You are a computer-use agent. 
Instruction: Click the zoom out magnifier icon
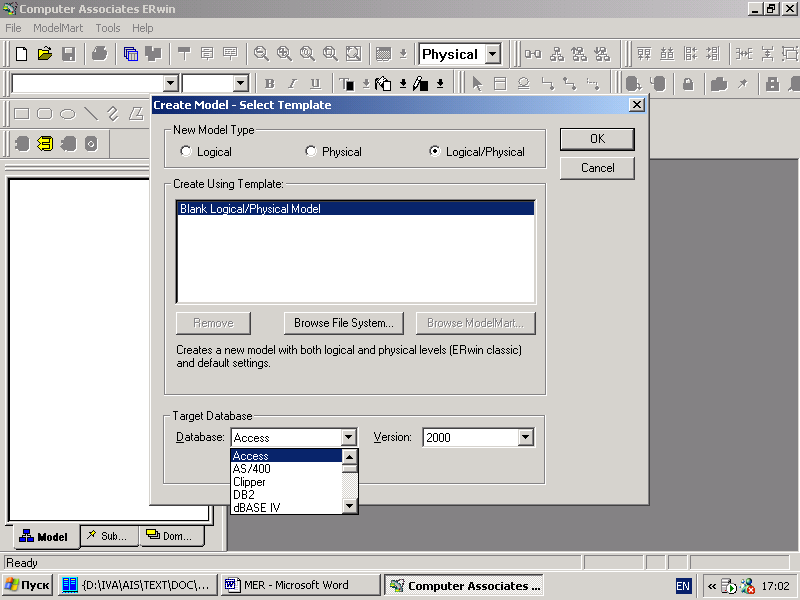(x=261, y=54)
